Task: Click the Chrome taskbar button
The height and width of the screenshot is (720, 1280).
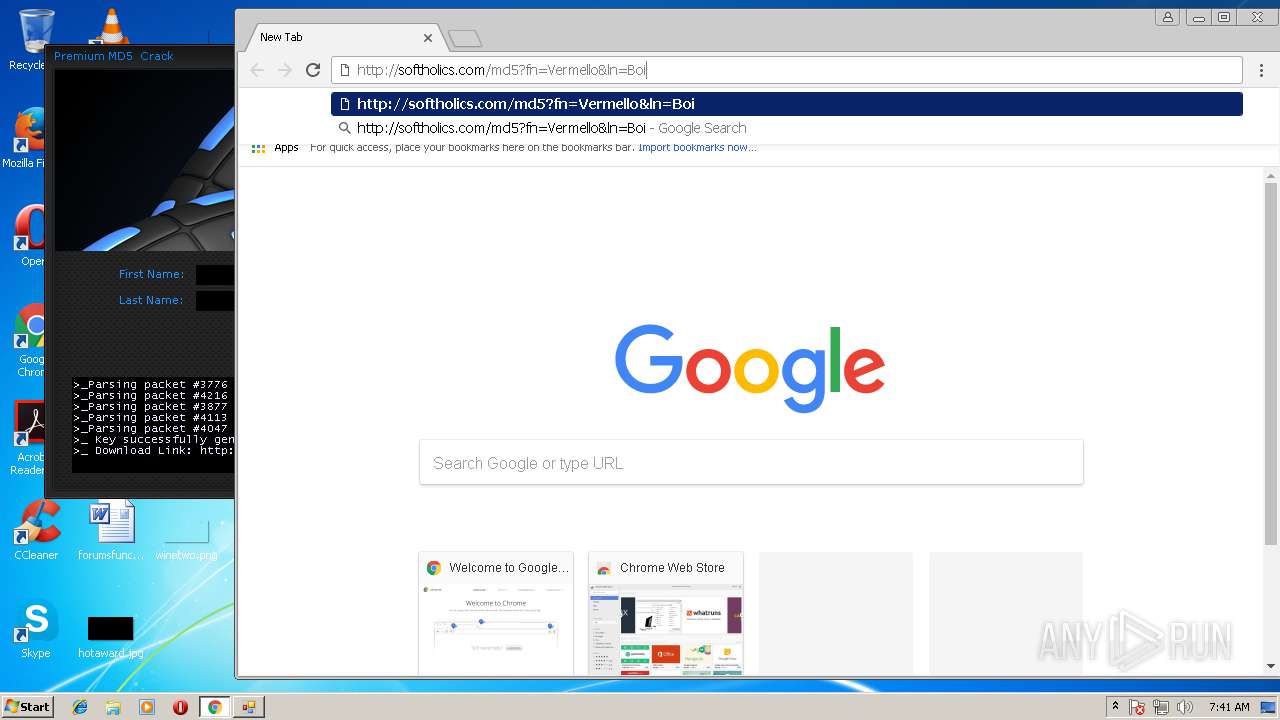Action: click(x=214, y=707)
